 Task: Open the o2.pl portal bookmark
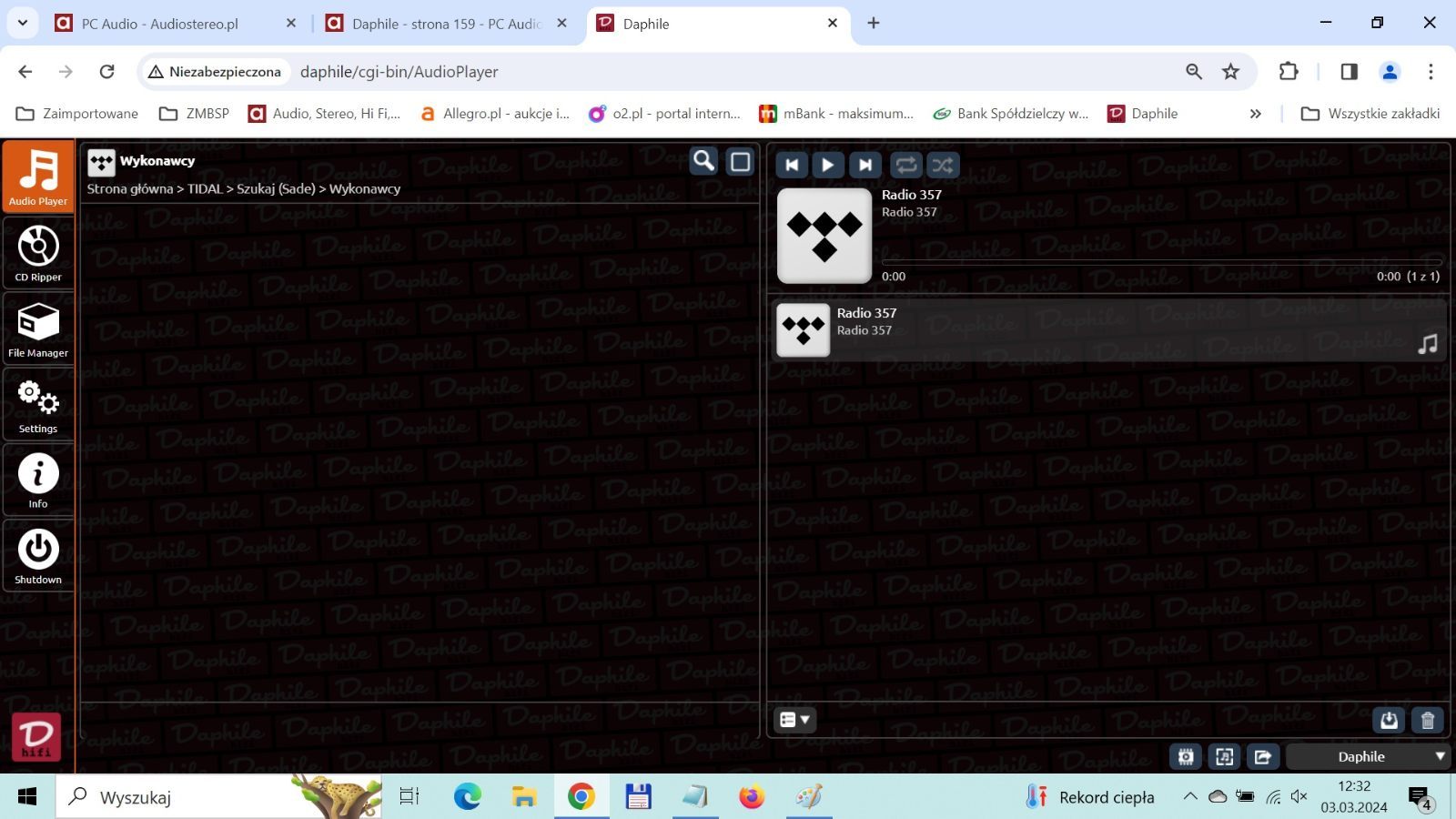coord(664,113)
